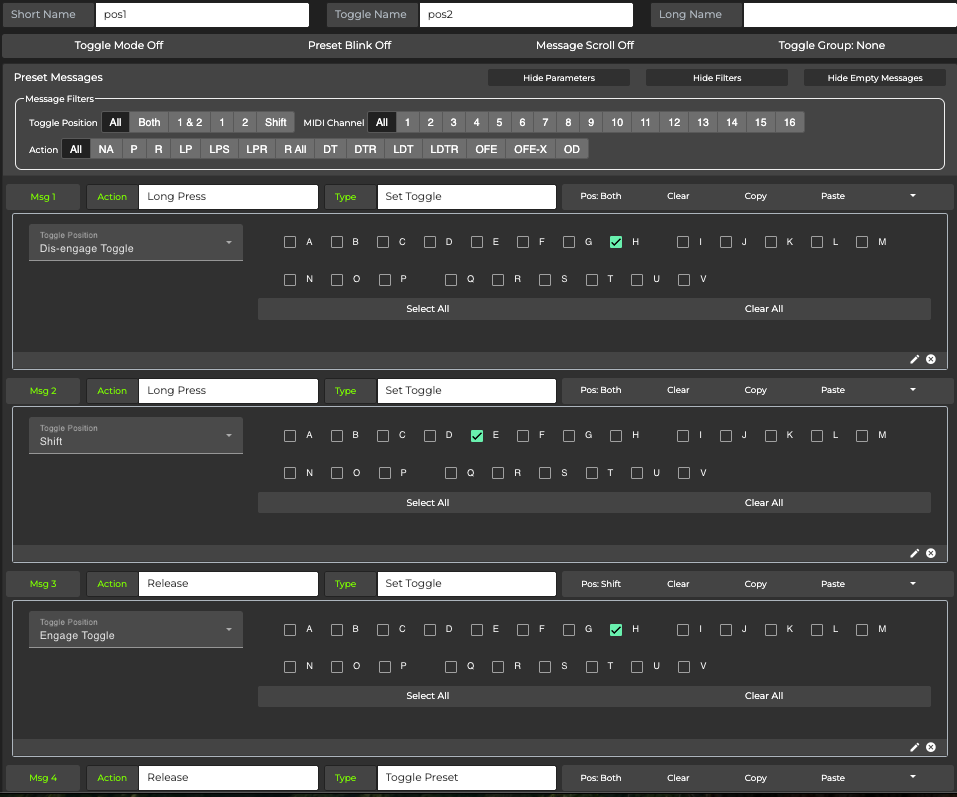The height and width of the screenshot is (797, 957).
Task: Click into the empty Long Name field
Action: coord(850,15)
